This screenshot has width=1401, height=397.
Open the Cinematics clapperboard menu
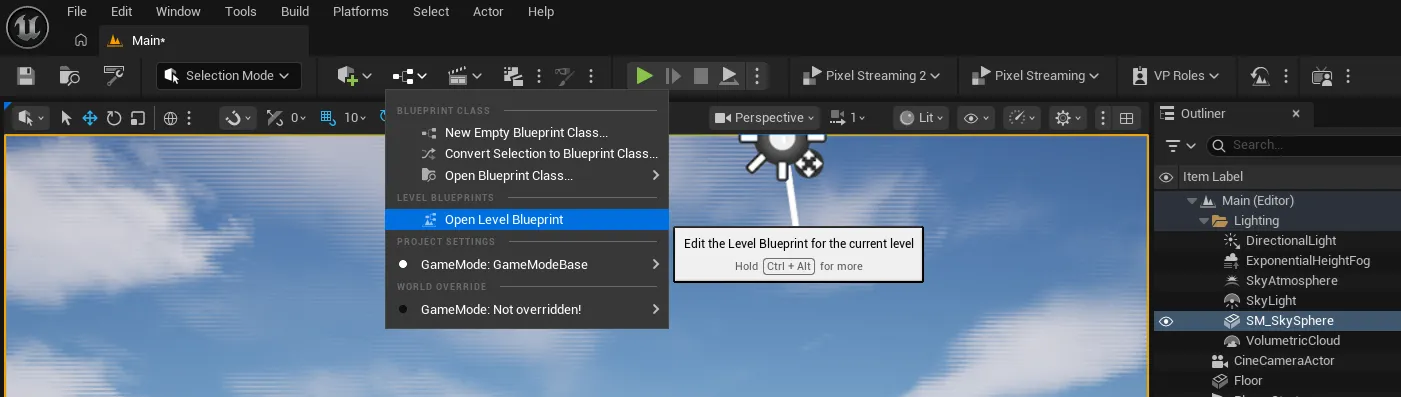coord(465,76)
